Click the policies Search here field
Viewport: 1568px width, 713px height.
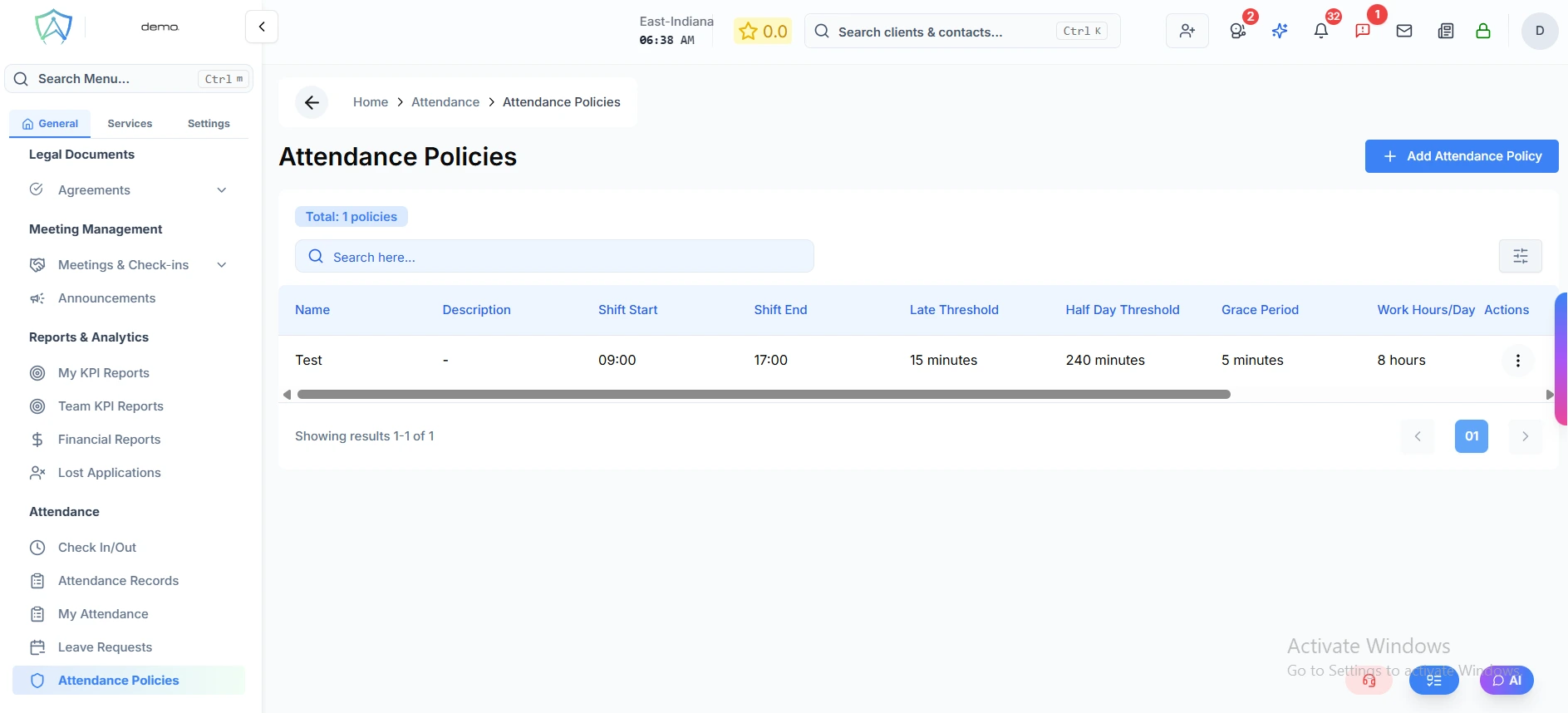click(x=554, y=257)
